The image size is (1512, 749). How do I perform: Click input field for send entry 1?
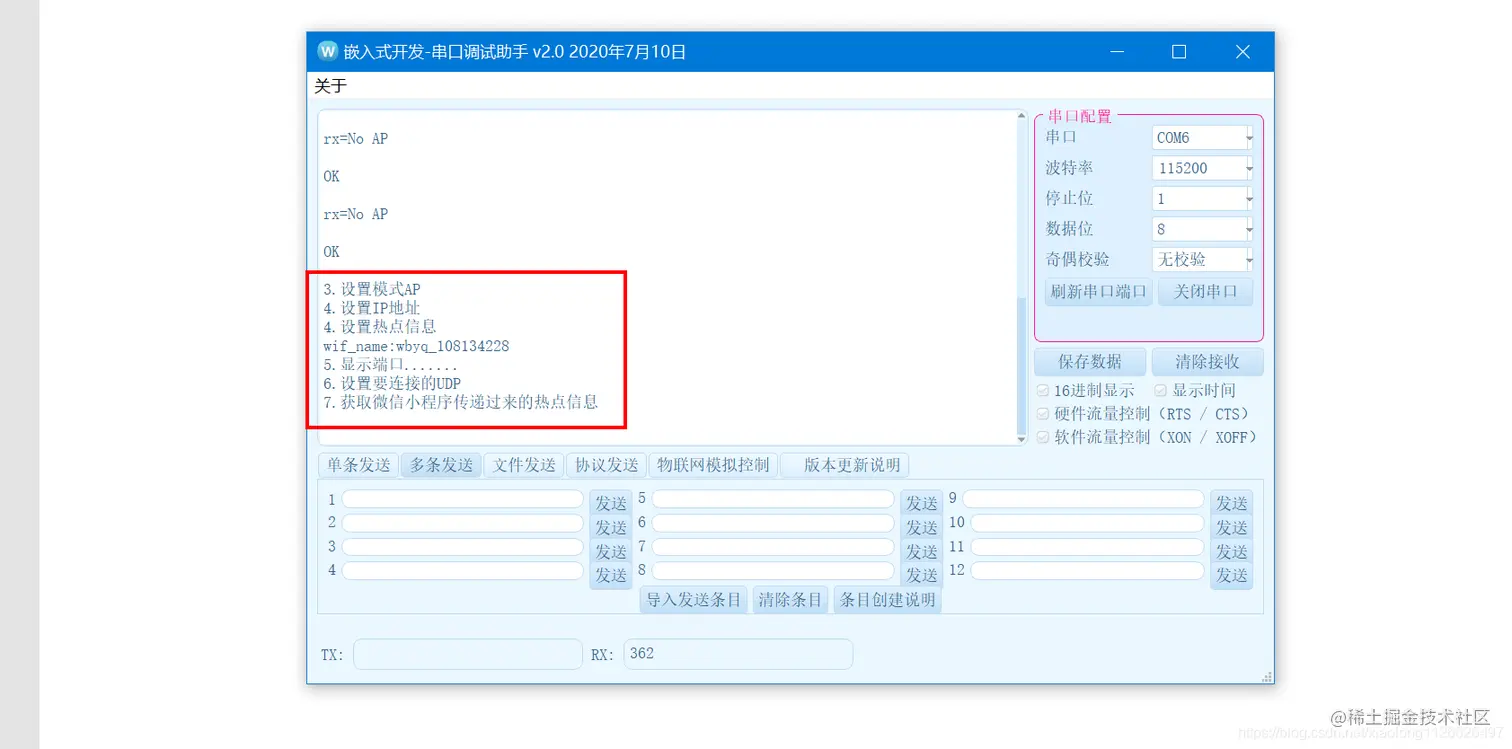coord(463,499)
